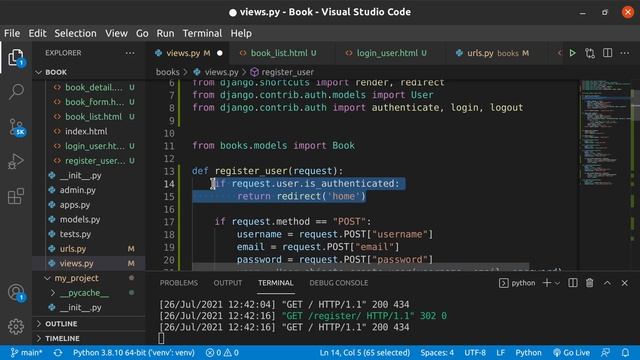Open the Extensions view

click(16, 196)
